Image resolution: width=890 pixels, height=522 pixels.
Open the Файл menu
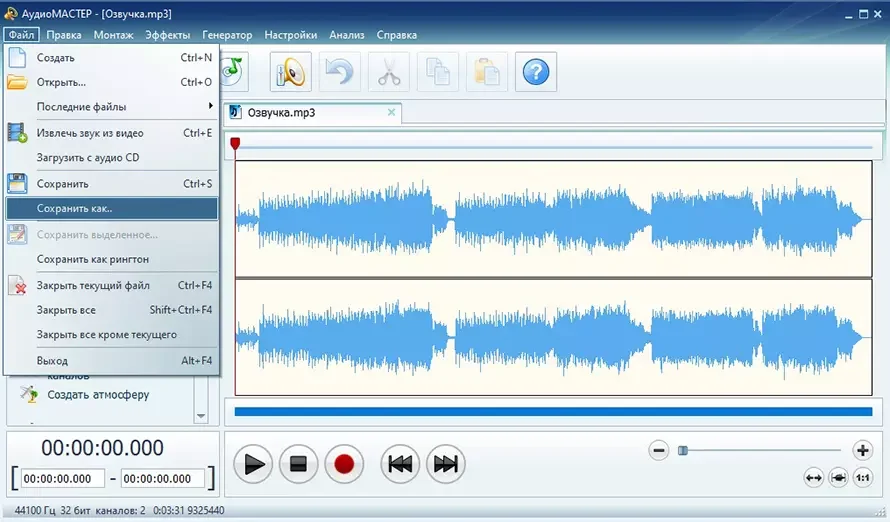pyautogui.click(x=22, y=35)
